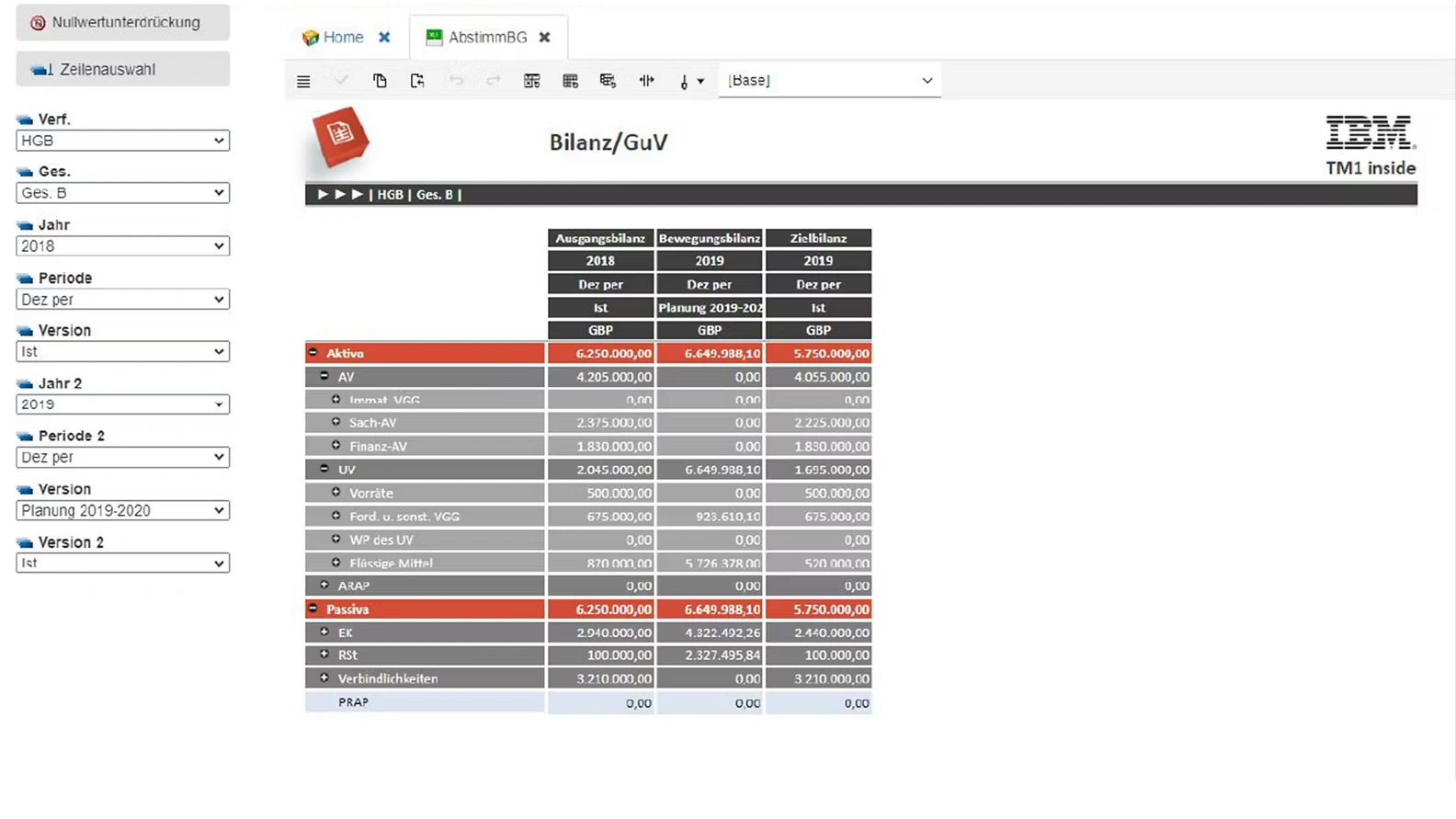Close the AbstimmBG tab

(544, 38)
